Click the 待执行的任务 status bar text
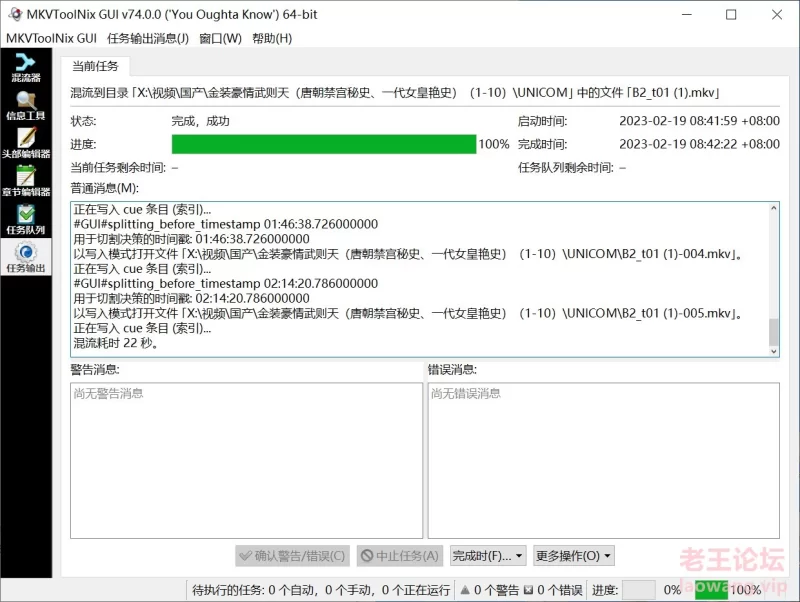The width and height of the screenshot is (800, 602). pos(321,590)
